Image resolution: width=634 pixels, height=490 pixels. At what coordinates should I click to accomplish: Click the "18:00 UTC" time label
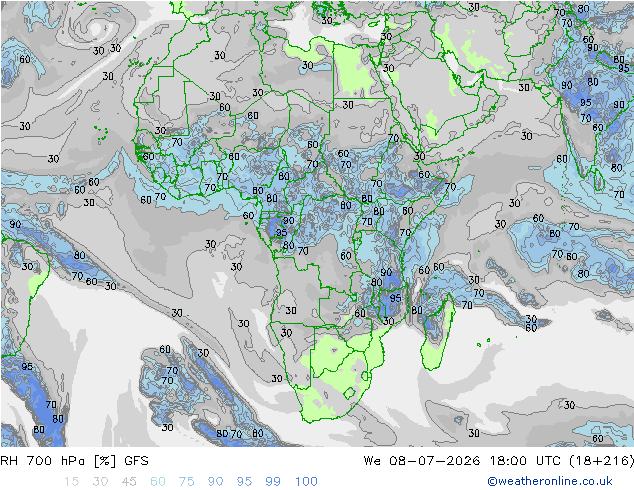526,461
